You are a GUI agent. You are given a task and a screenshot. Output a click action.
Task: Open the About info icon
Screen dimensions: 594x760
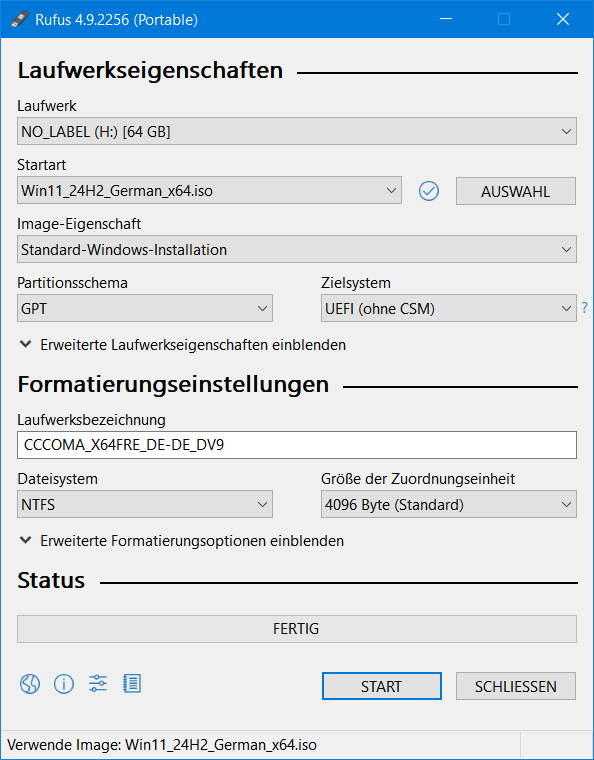64,684
